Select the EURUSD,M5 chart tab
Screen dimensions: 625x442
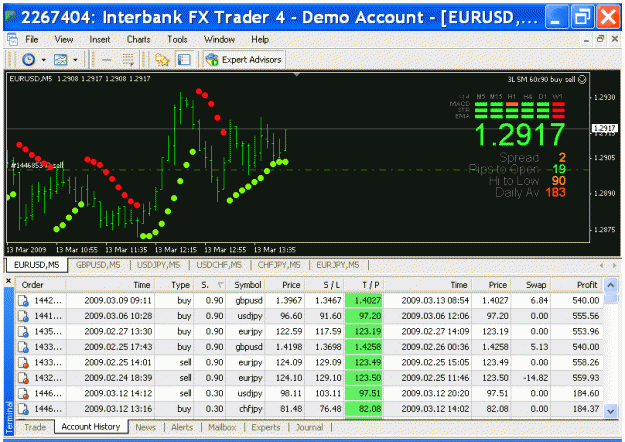tap(36, 265)
